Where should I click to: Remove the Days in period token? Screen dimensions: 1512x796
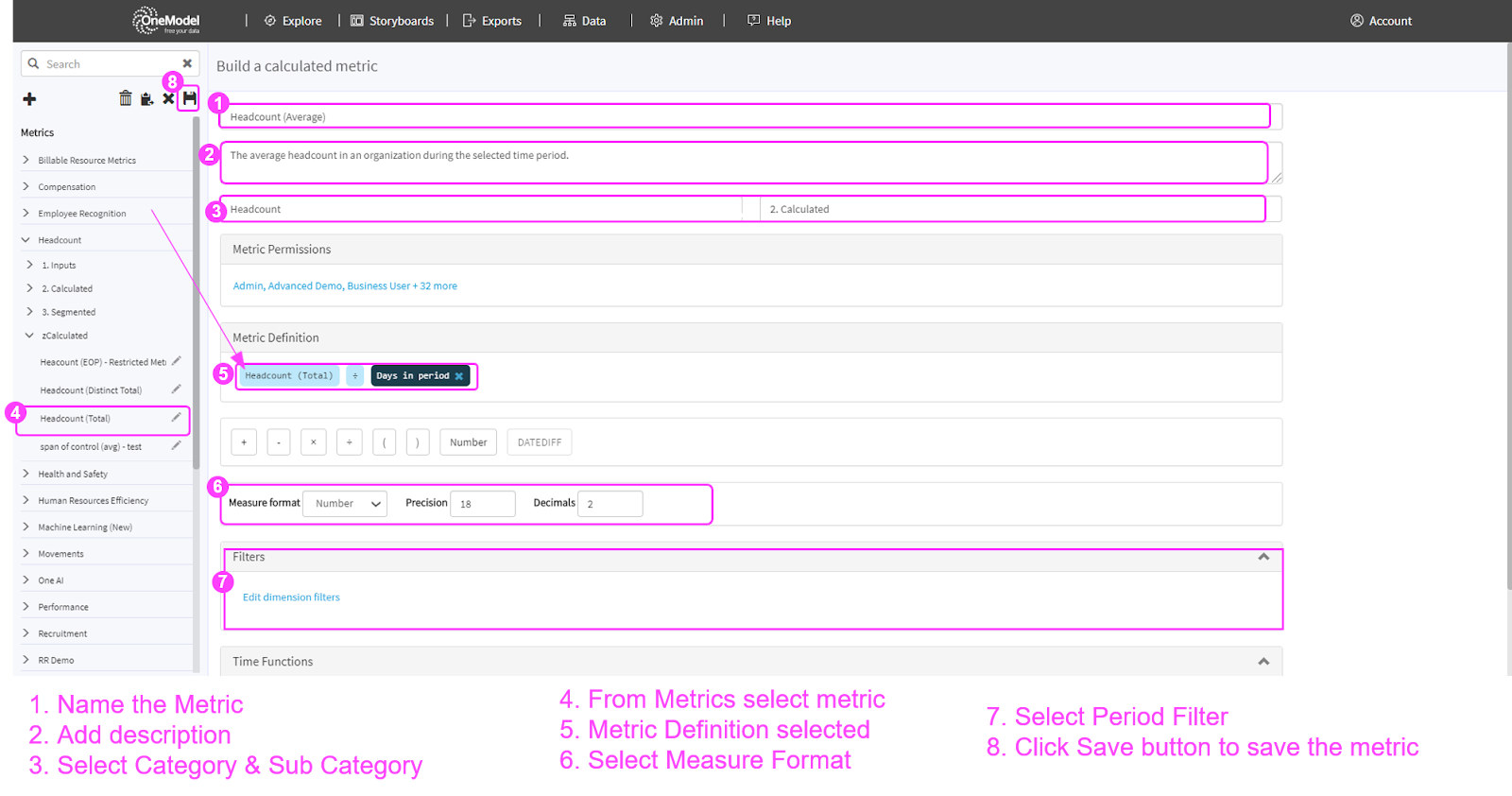[459, 376]
